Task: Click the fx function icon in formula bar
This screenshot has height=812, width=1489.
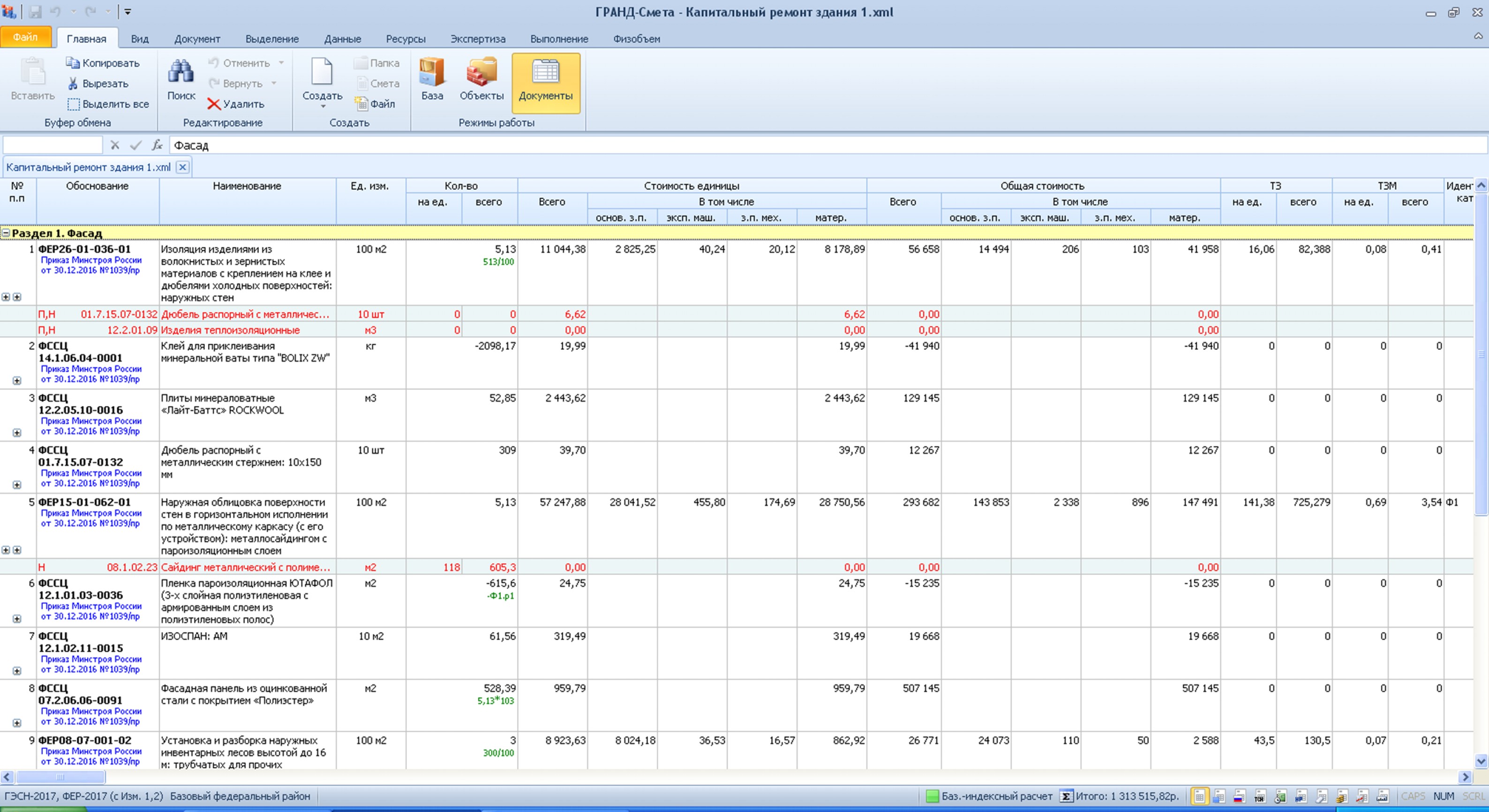Action: 157,145
